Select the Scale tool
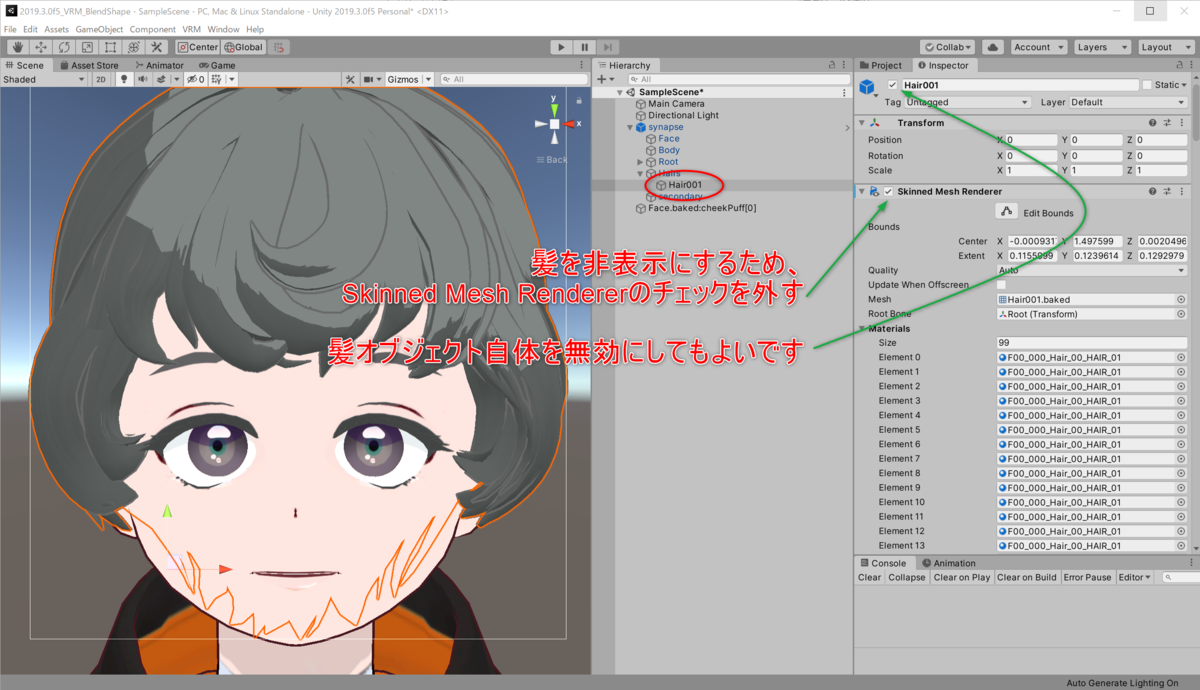This screenshot has height=690, width=1200. pos(87,47)
